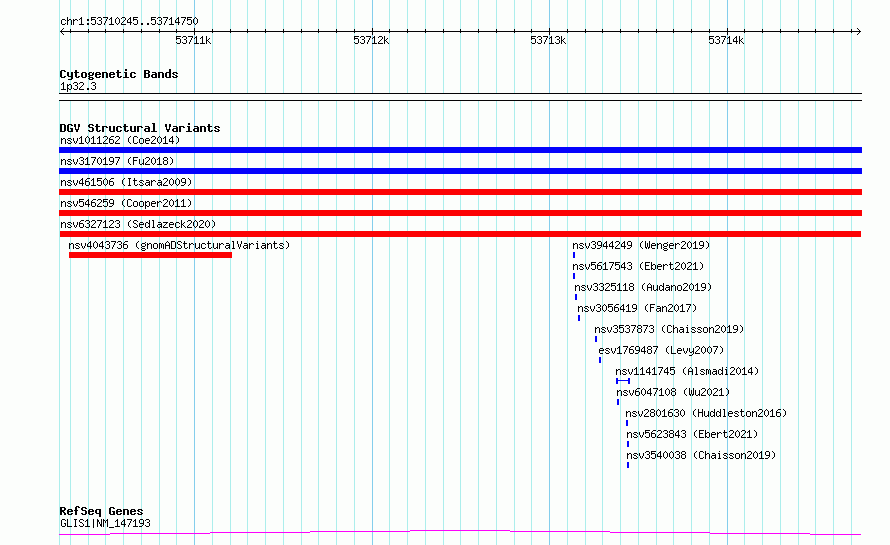Open the GLIS1|NM_147193 gene label
Screen dimensions: 890x545
[106, 523]
